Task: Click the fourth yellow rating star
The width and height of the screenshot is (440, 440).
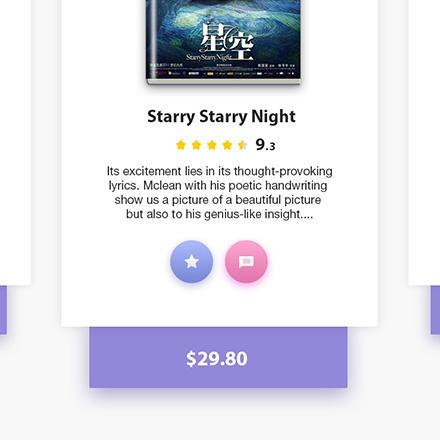Action: (227, 145)
